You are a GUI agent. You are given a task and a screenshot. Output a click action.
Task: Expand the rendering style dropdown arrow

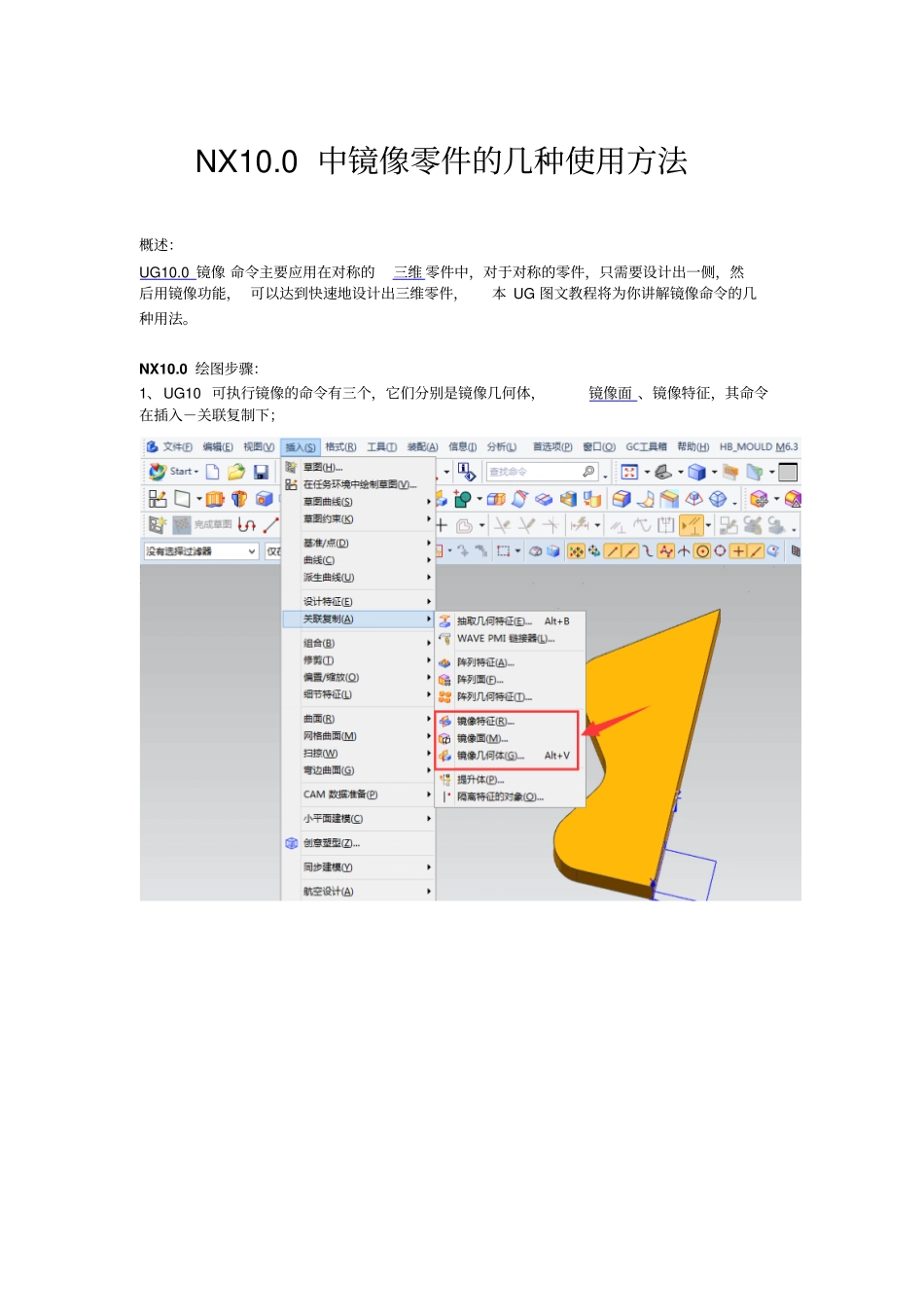pyautogui.click(x=715, y=472)
